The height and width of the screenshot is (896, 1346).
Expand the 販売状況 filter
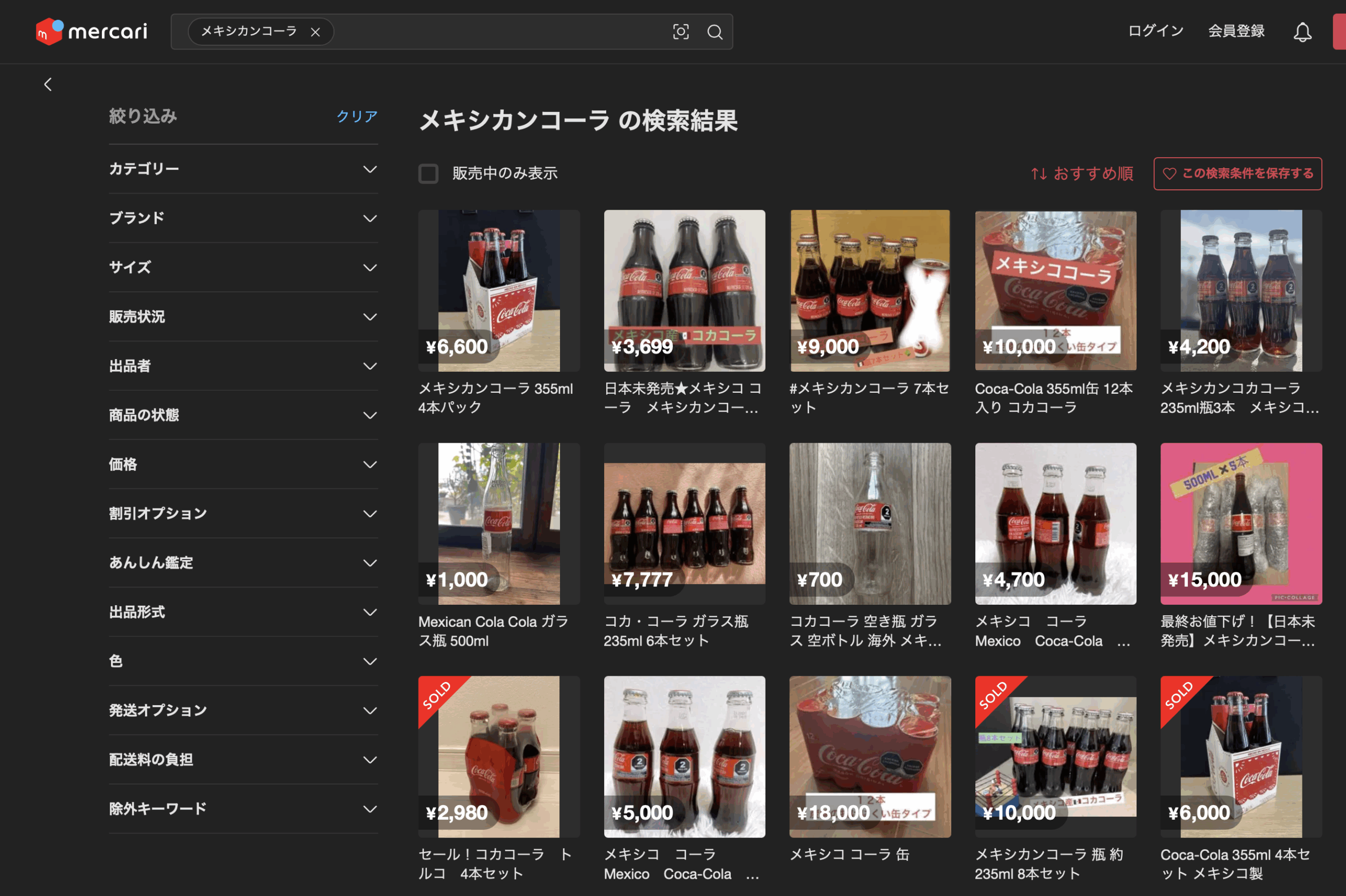tap(243, 317)
